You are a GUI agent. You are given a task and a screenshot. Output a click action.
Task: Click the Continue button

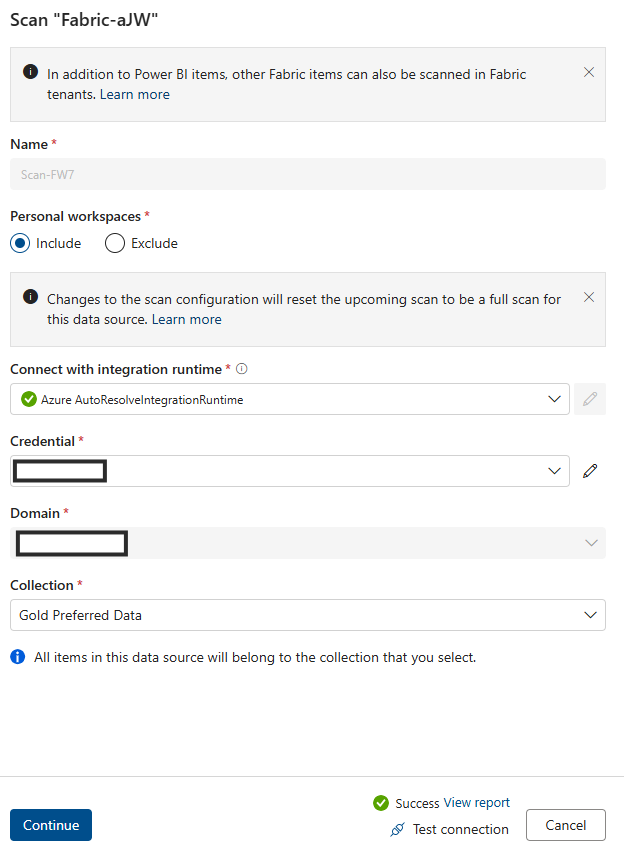pos(51,825)
